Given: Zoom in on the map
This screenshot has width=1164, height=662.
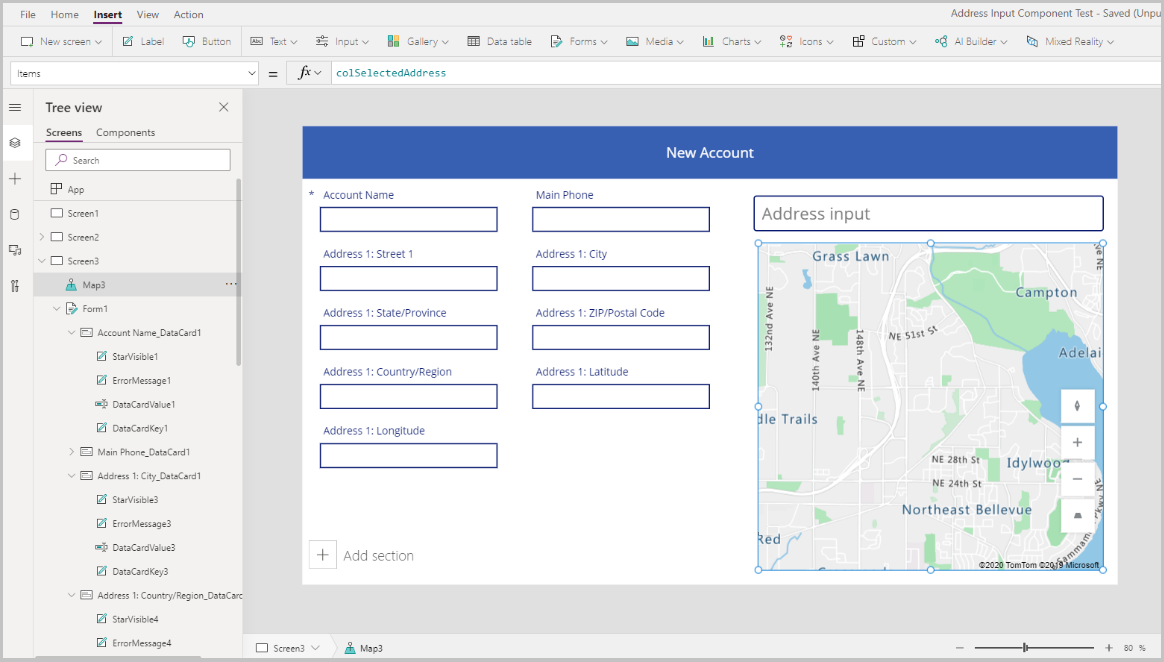Looking at the screenshot, I should 1077,442.
